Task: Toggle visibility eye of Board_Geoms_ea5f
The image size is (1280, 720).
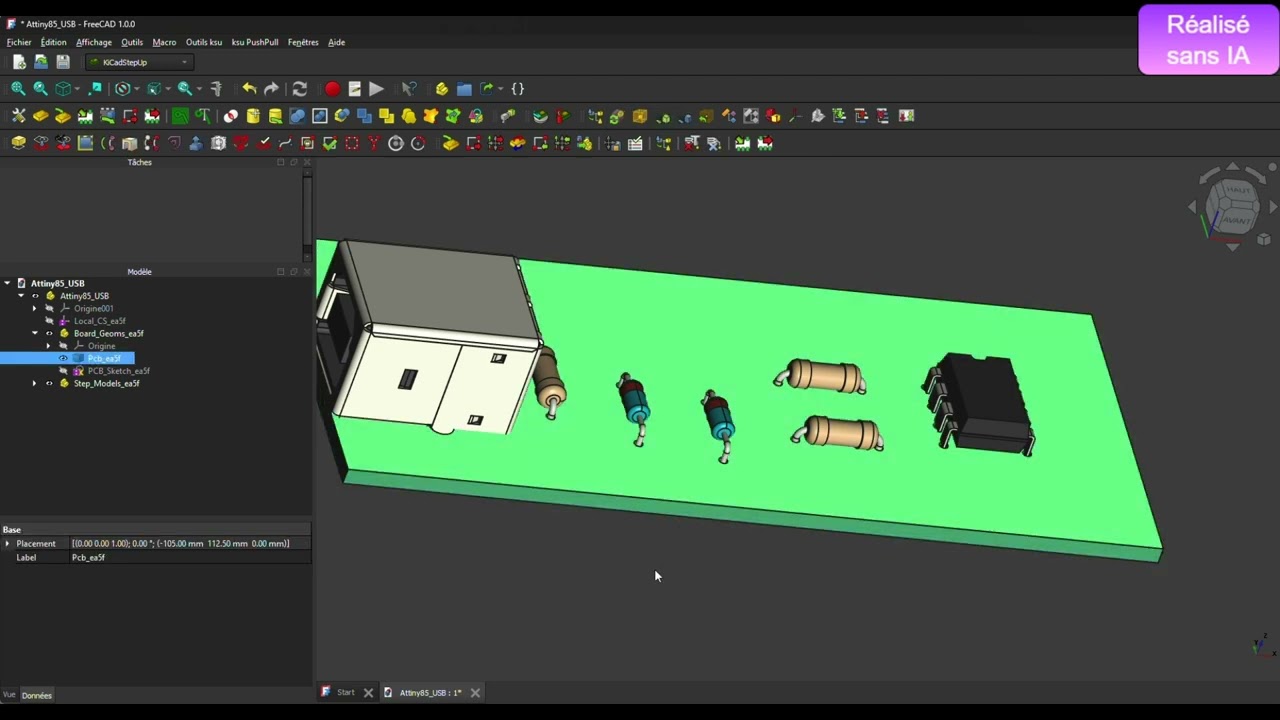Action: point(49,333)
